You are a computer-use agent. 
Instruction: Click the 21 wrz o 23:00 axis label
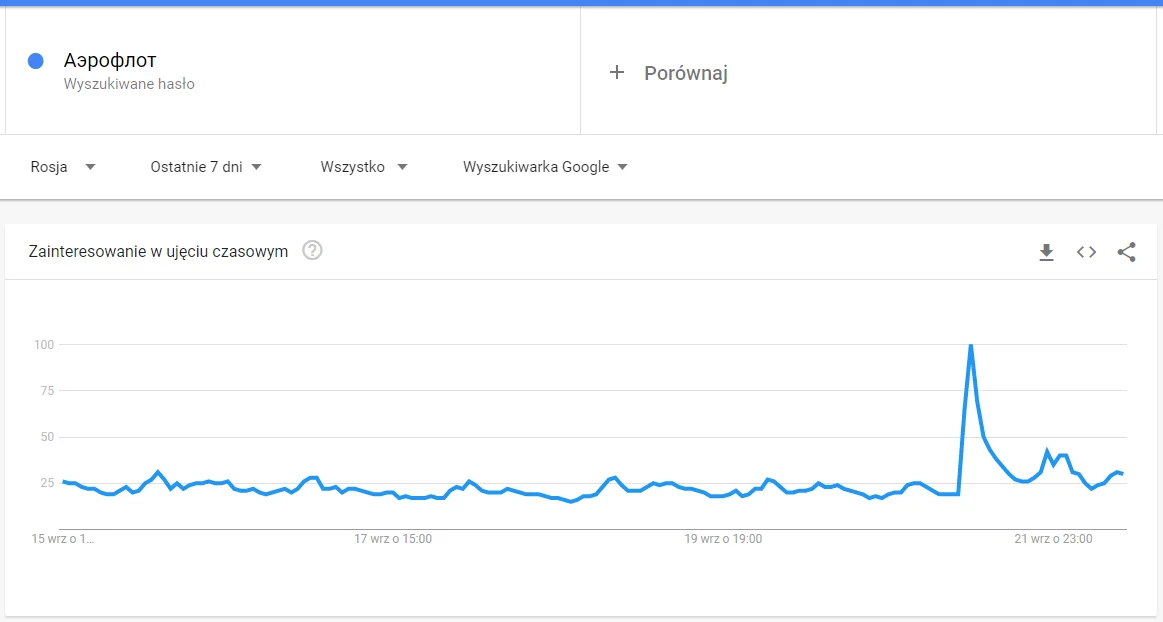(x=1053, y=539)
